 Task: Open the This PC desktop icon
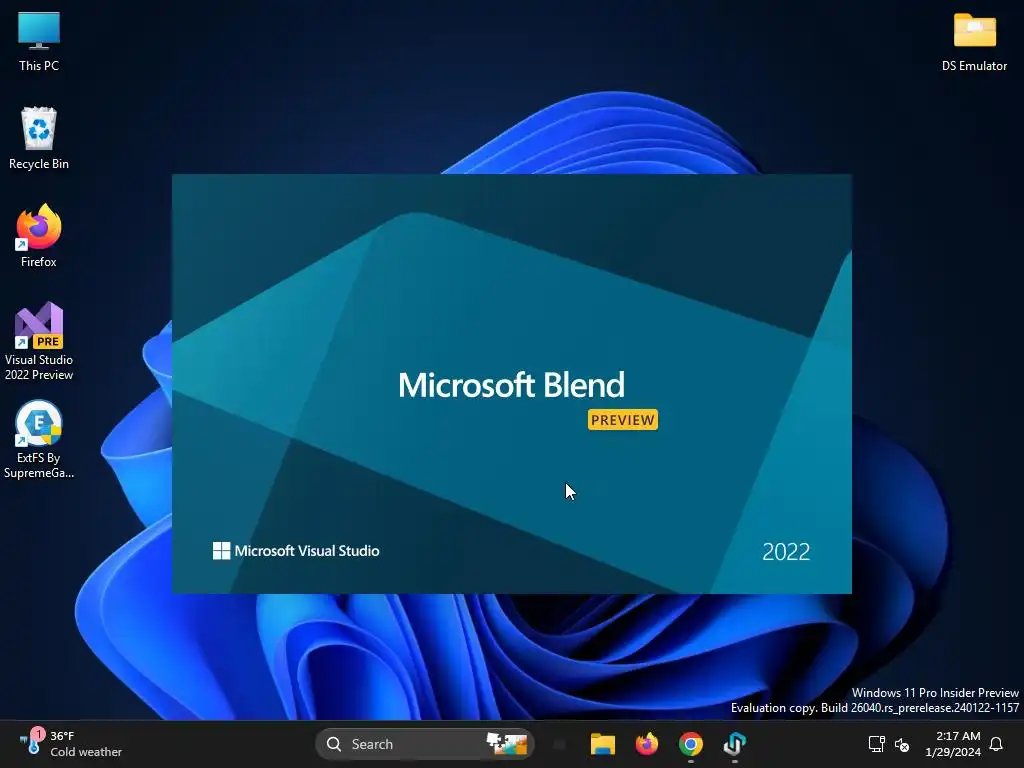[x=39, y=42]
